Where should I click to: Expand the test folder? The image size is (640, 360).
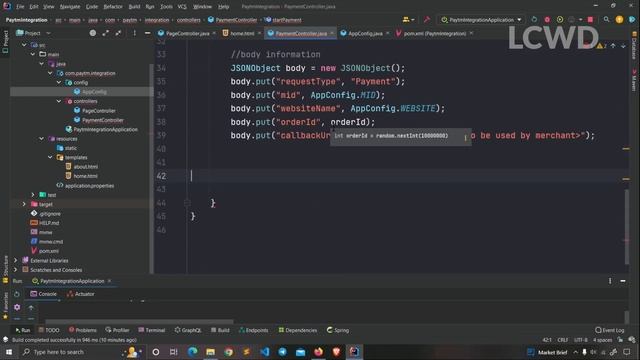tap(33, 195)
